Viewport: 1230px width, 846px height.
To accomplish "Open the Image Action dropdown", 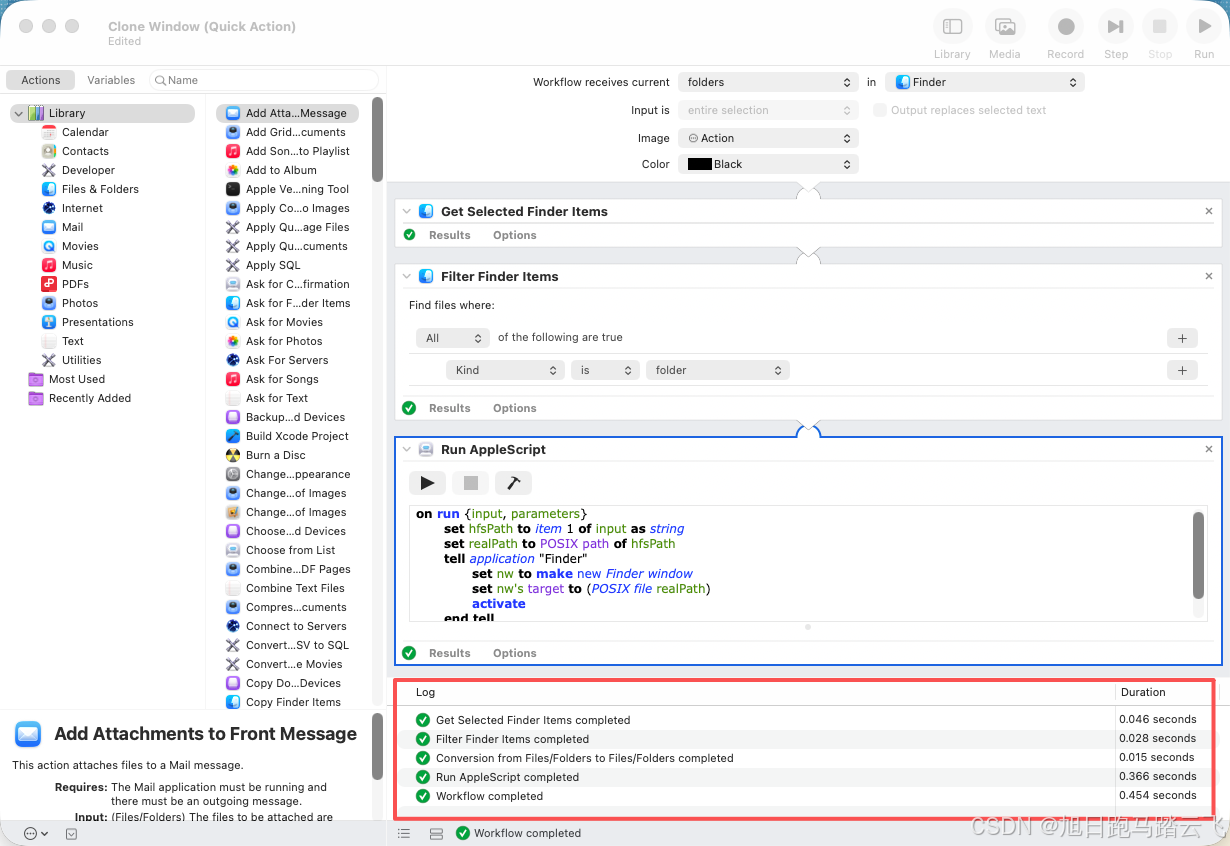I will click(x=768, y=138).
